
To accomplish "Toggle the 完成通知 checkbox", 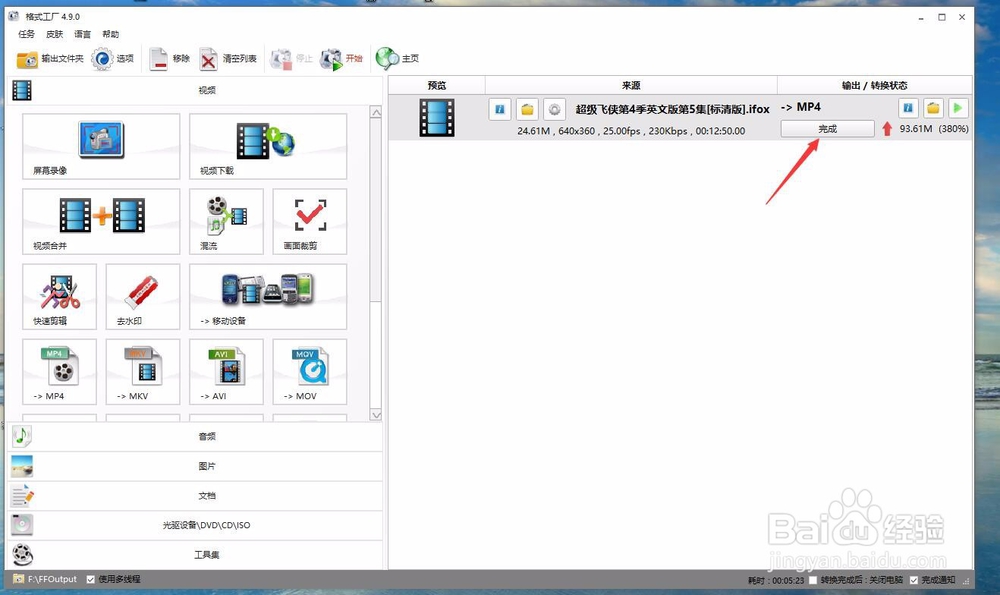I will [x=914, y=580].
